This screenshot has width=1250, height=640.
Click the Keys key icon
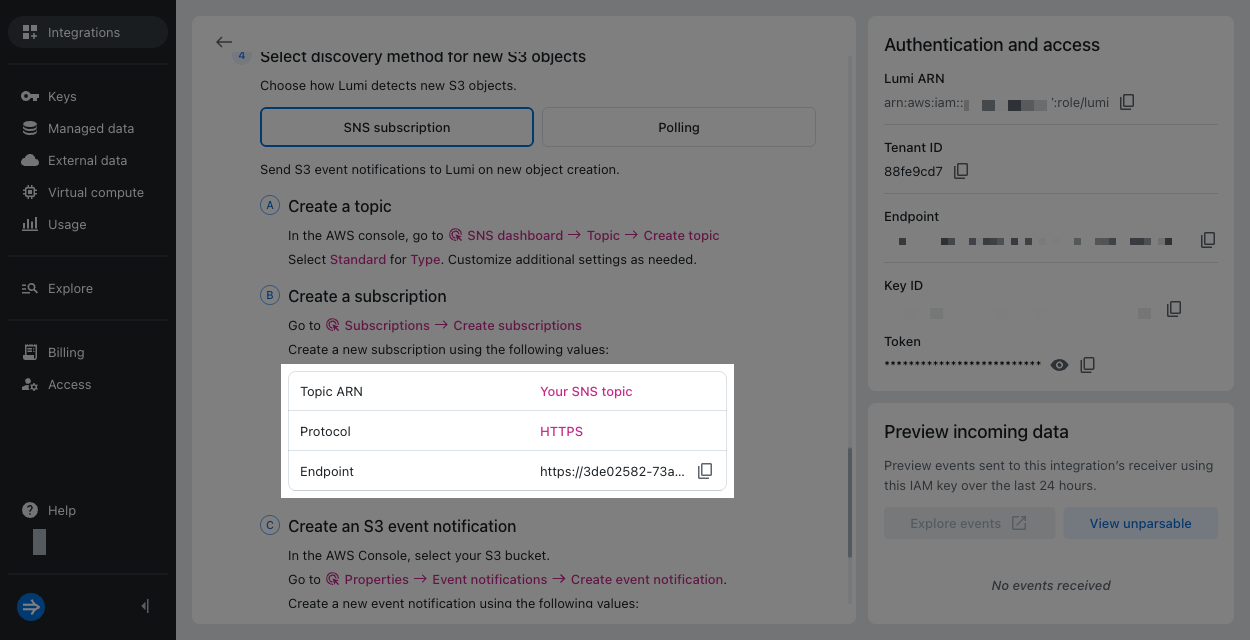[x=30, y=96]
